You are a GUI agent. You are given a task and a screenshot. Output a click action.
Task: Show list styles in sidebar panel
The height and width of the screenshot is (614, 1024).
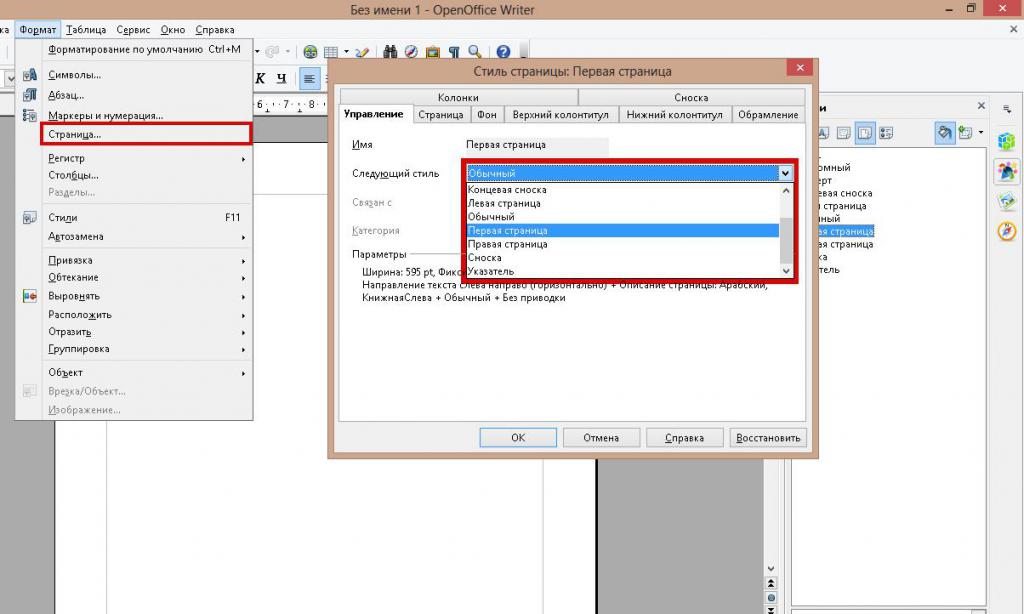[886, 133]
